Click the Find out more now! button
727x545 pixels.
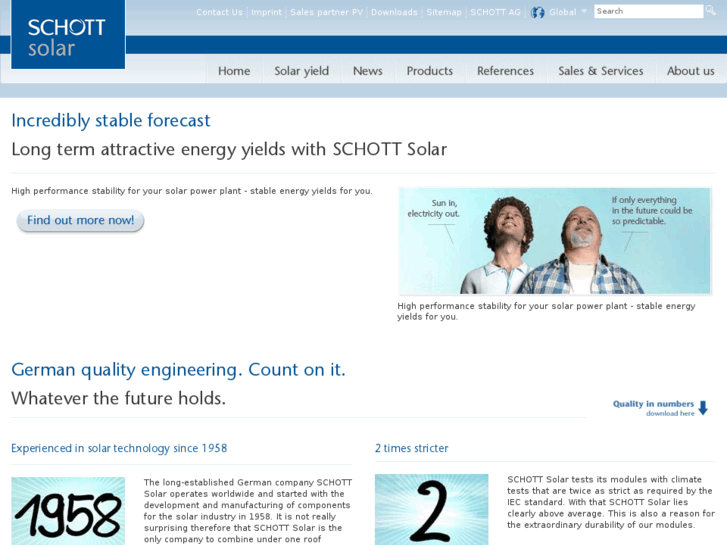pyautogui.click(x=80, y=220)
